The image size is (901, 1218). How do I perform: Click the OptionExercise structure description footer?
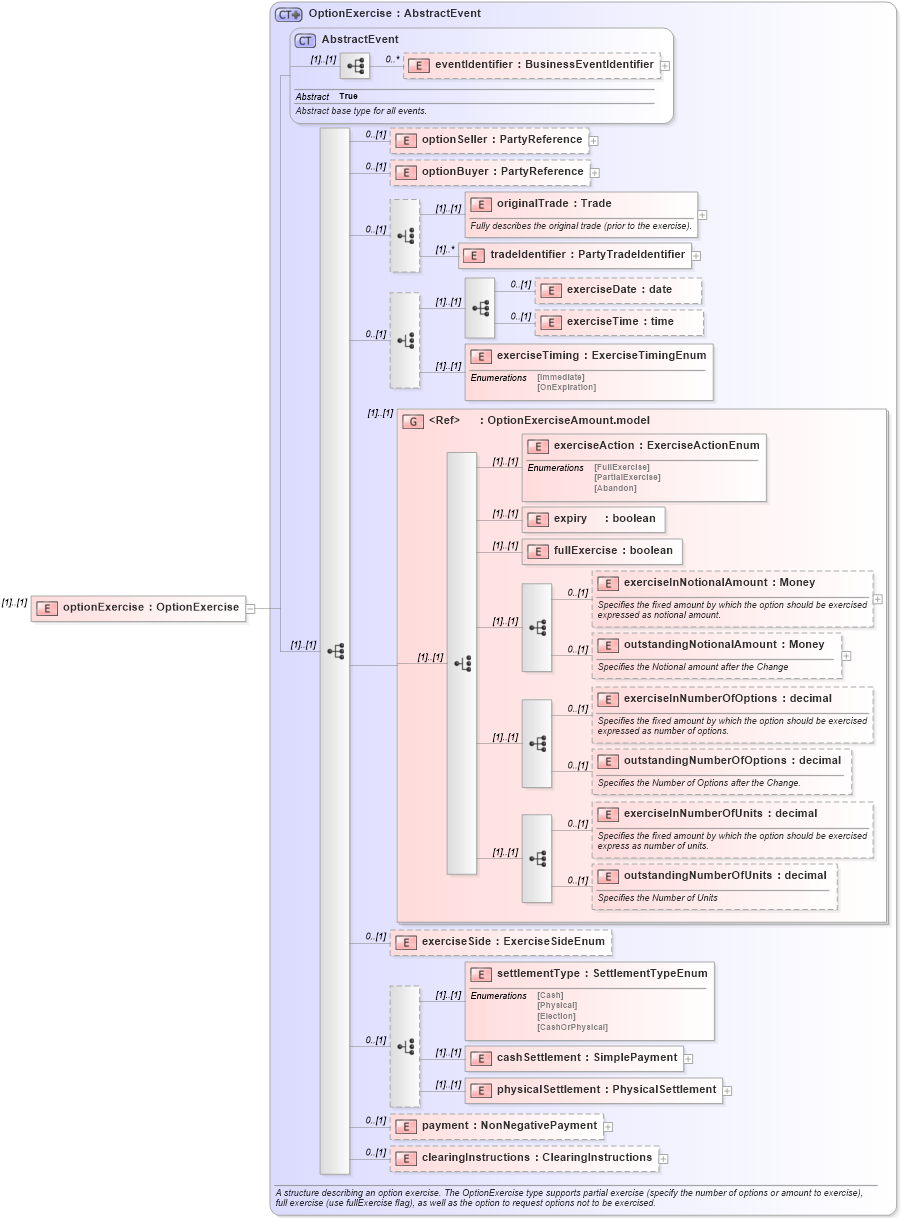coord(568,1198)
